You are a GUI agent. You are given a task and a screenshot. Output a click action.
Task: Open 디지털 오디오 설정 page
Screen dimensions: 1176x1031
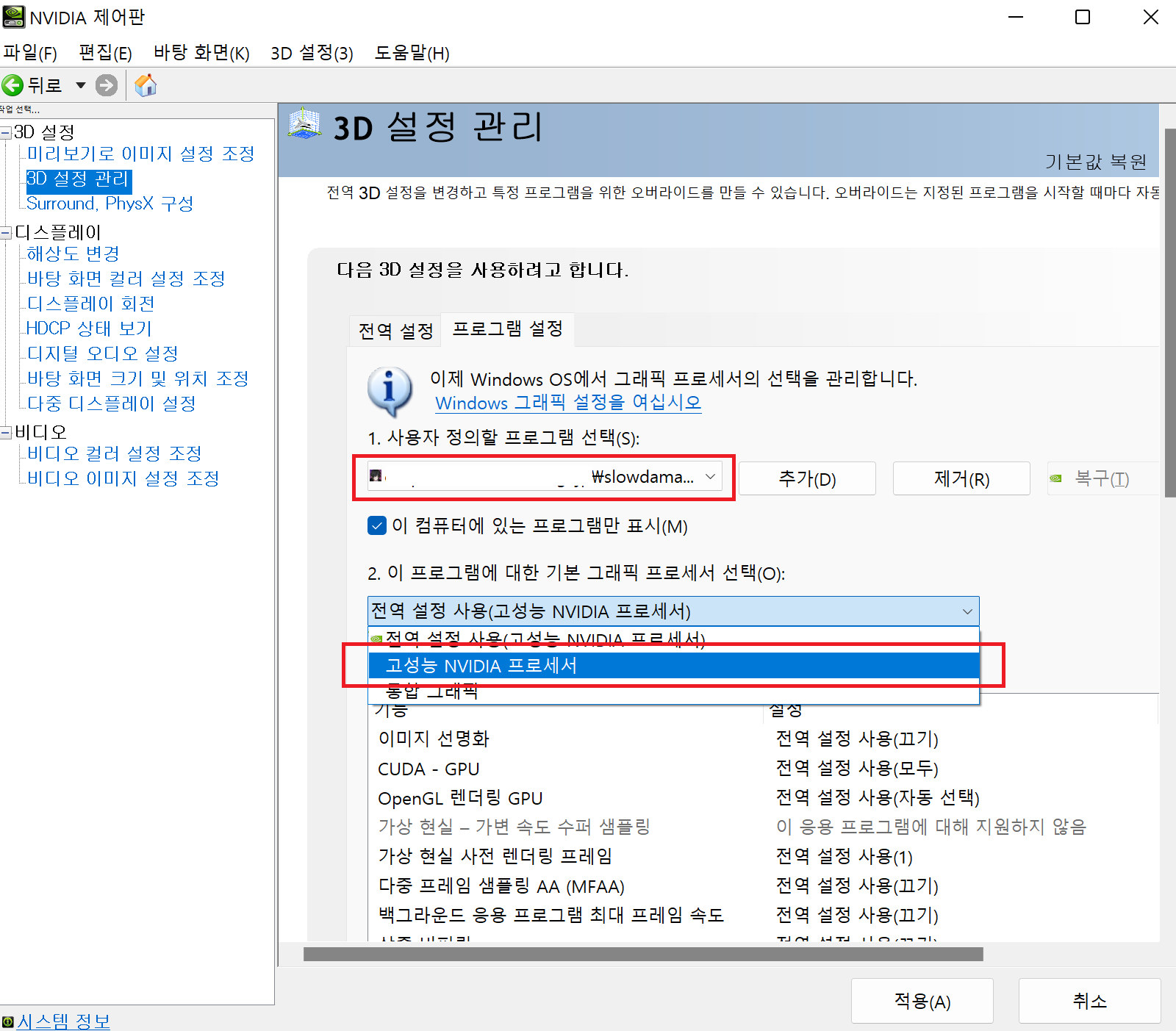tap(102, 353)
